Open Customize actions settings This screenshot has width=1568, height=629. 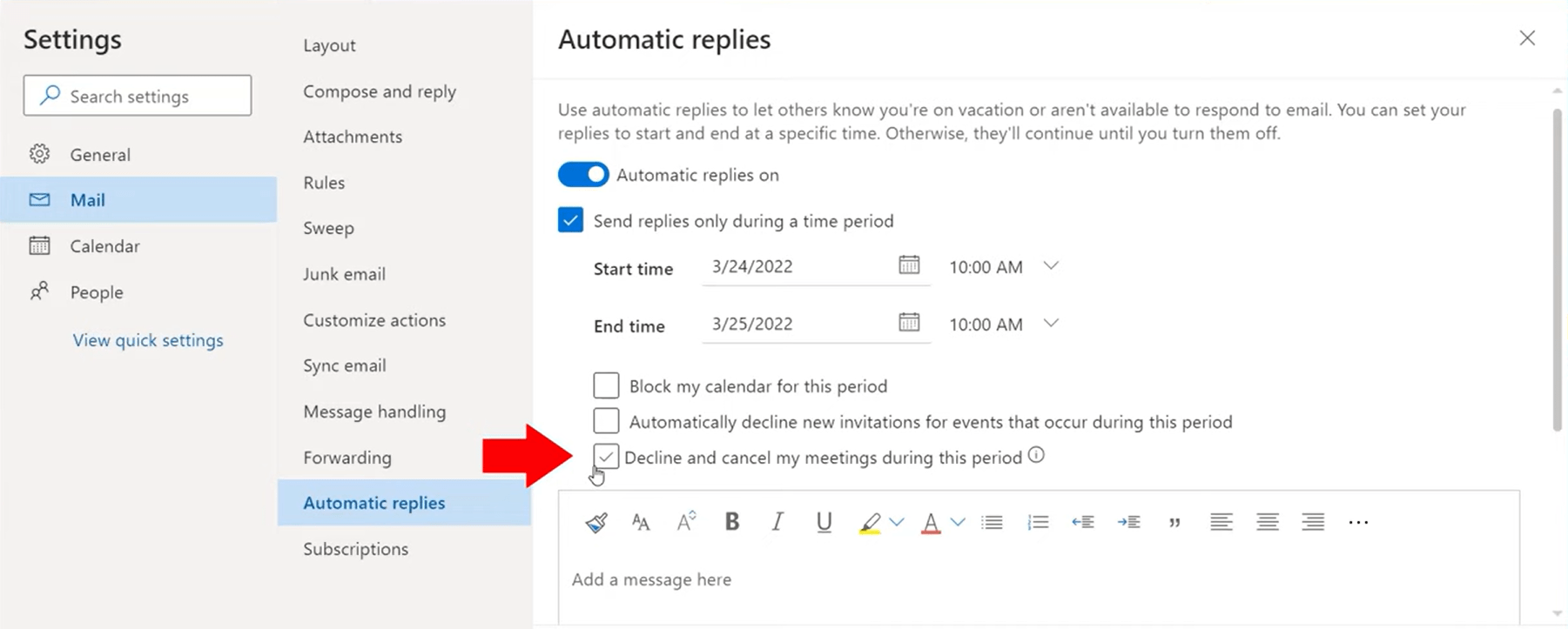tap(374, 320)
